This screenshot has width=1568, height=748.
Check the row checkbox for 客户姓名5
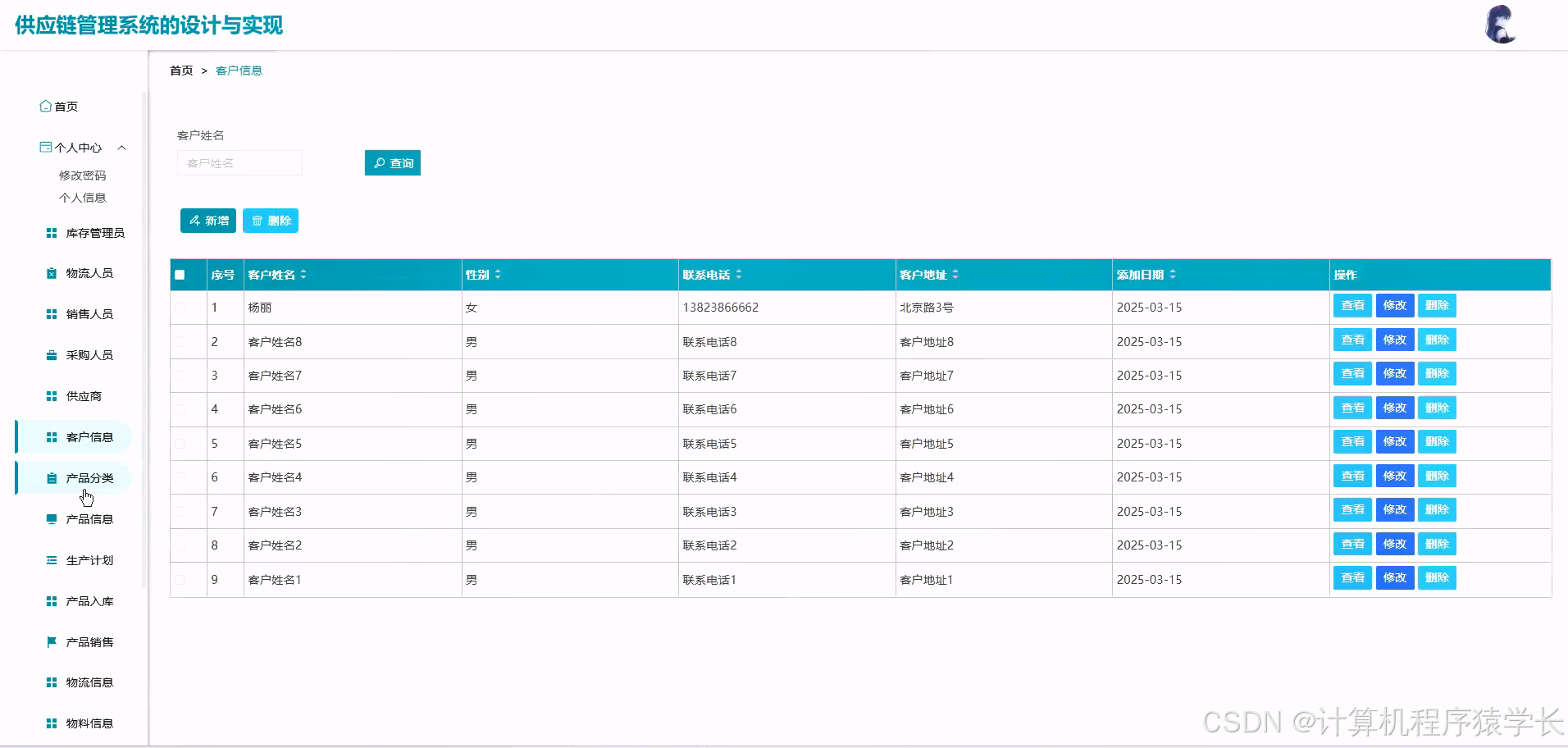click(180, 444)
